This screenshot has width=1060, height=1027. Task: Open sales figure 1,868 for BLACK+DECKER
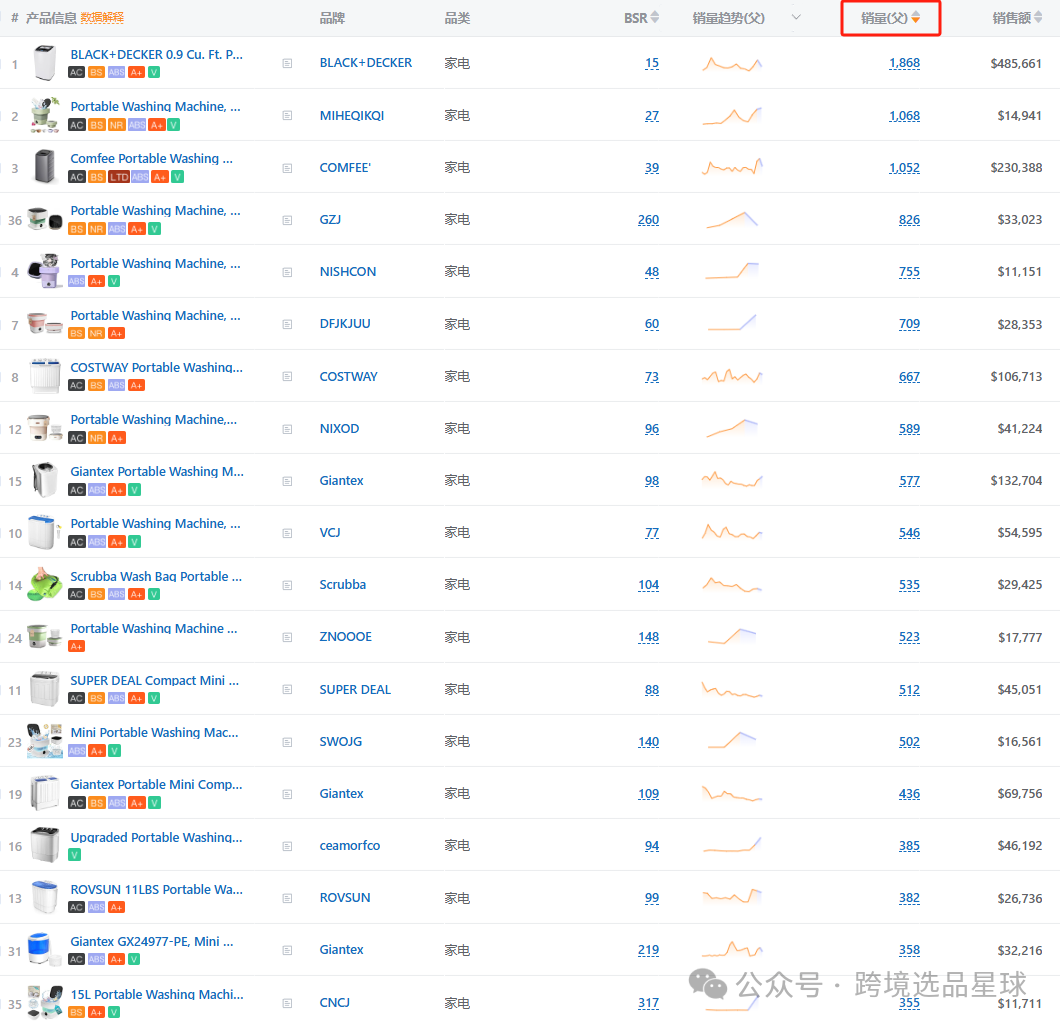pyautogui.click(x=905, y=64)
